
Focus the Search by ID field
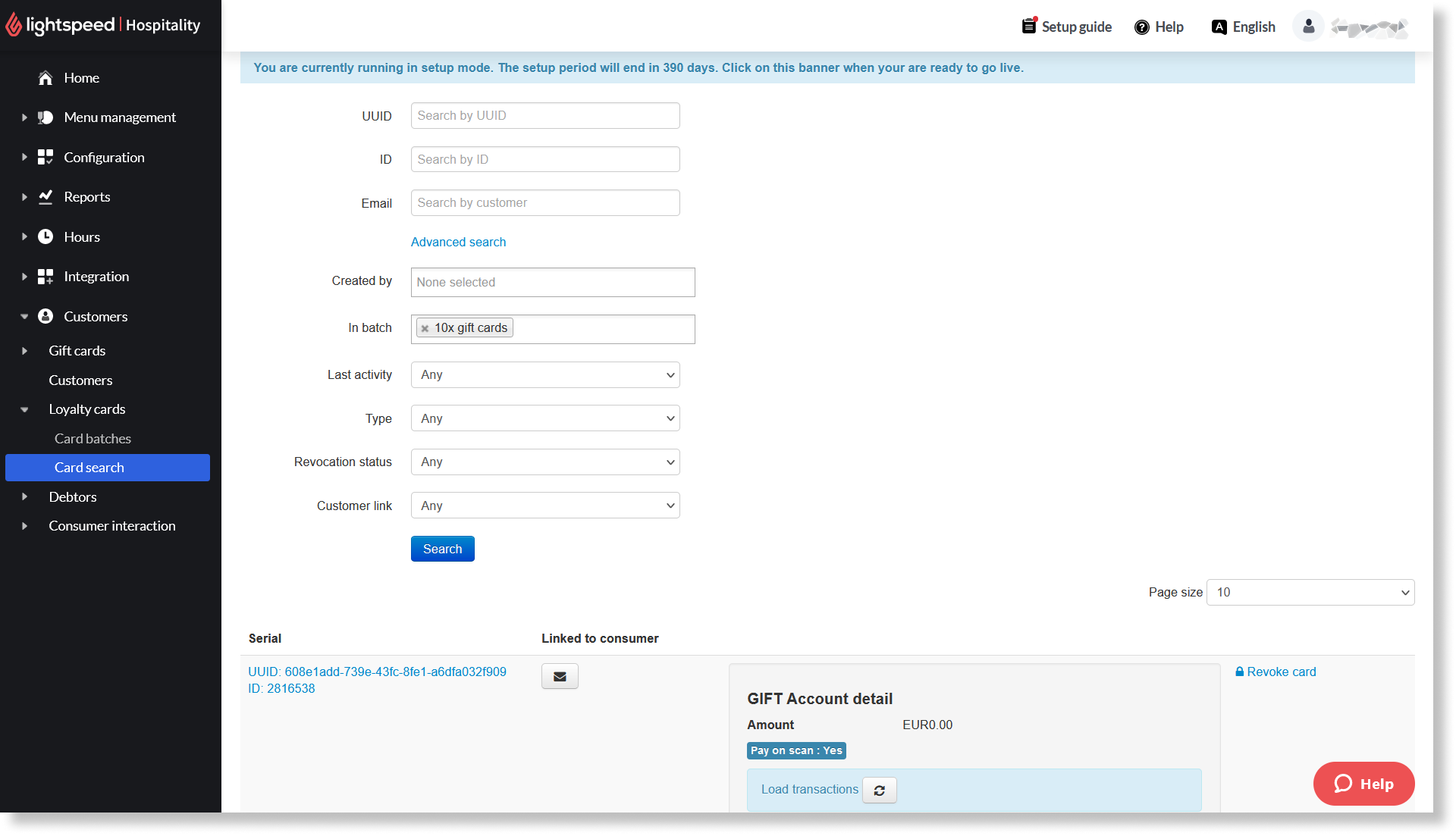click(x=545, y=159)
